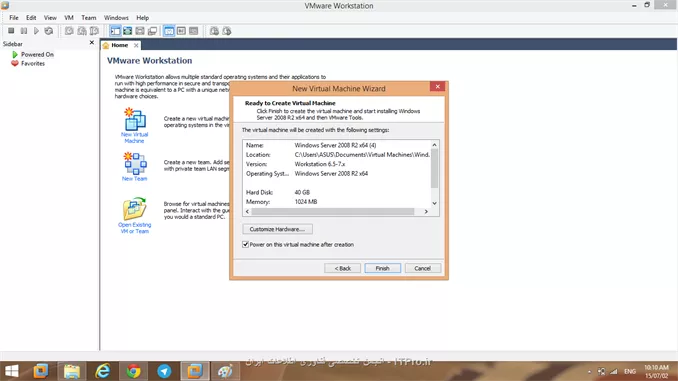Open Internet Explorer from the taskbar
678x381 pixels.
tap(102, 371)
